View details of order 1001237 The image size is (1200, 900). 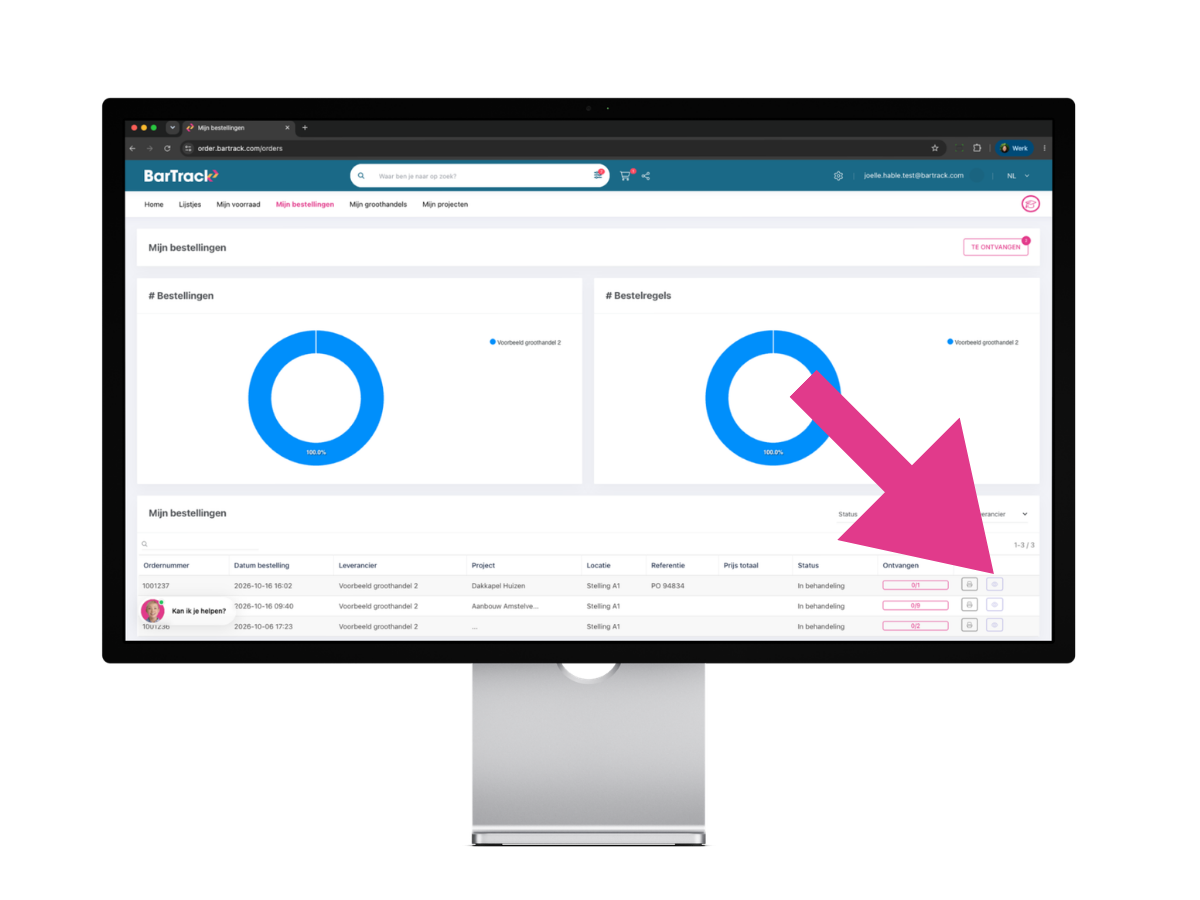(x=994, y=584)
